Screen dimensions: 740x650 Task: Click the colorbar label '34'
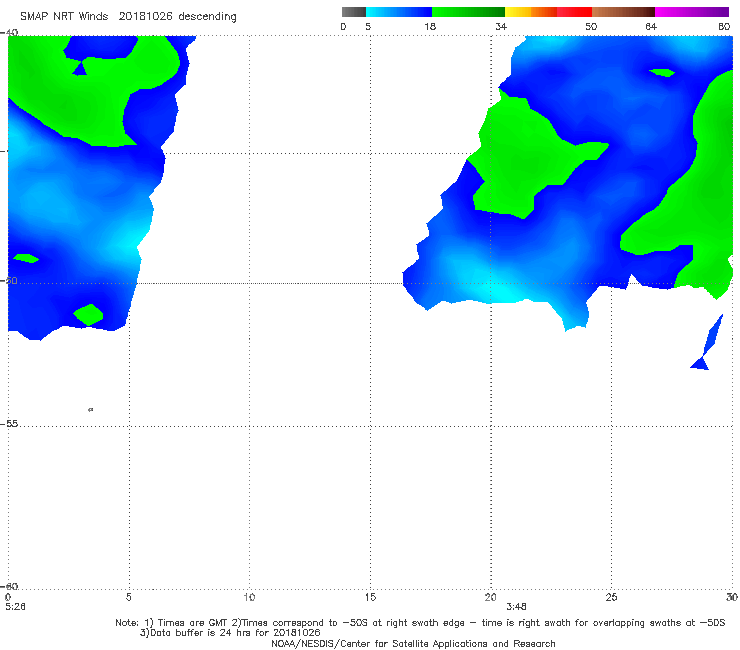point(501,27)
